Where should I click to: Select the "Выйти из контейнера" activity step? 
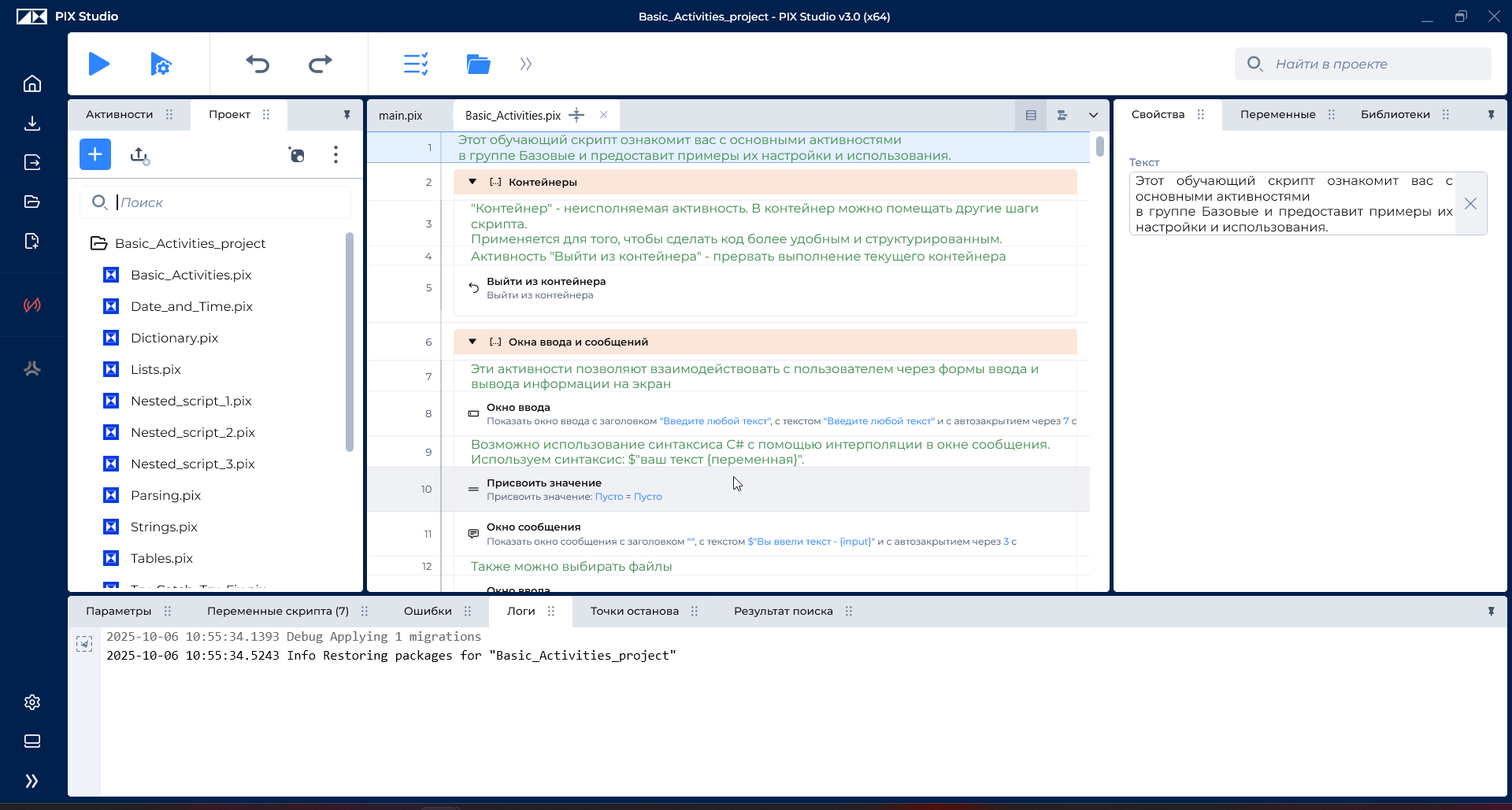765,288
